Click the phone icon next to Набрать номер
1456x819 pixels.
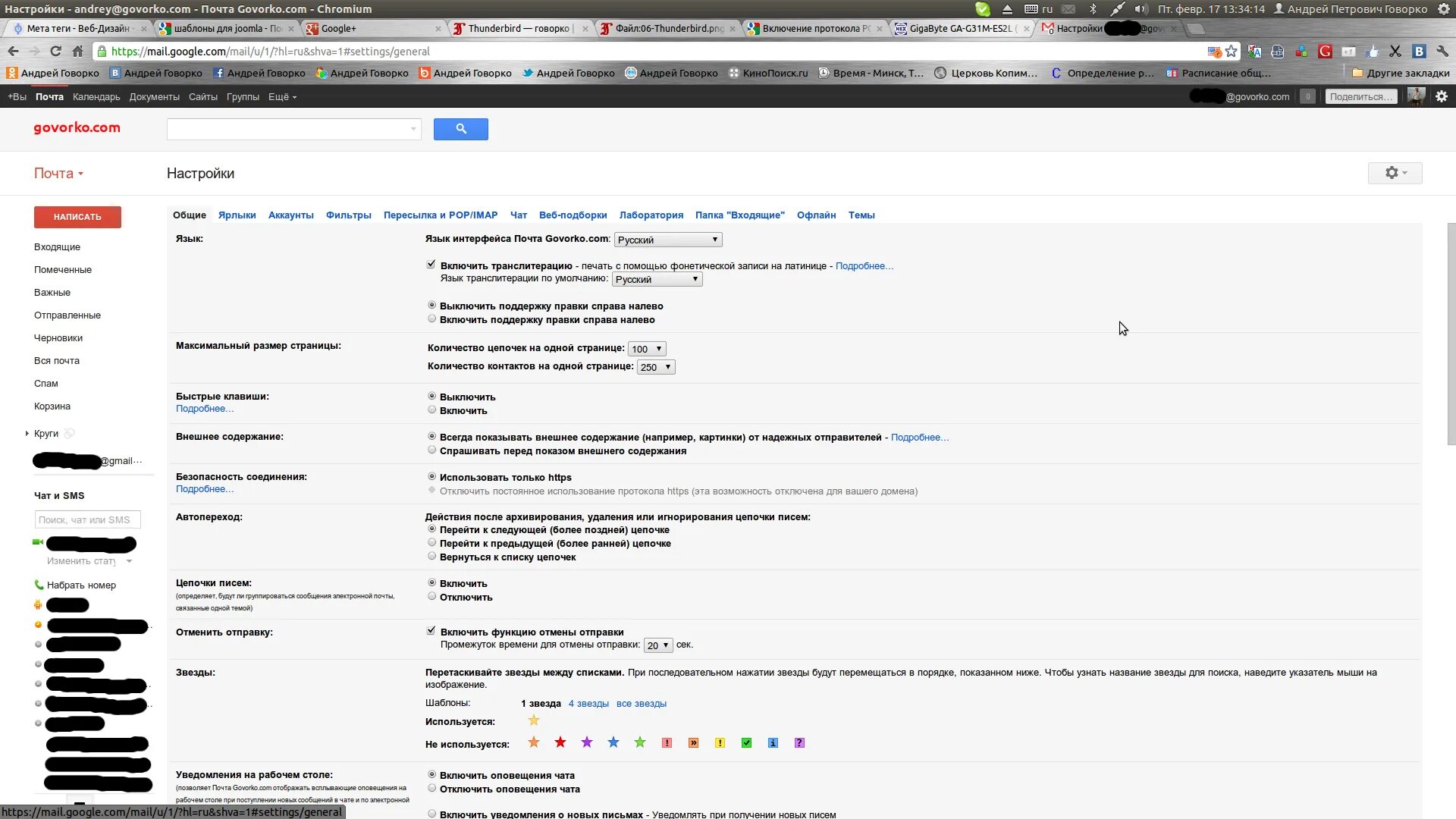tap(39, 585)
